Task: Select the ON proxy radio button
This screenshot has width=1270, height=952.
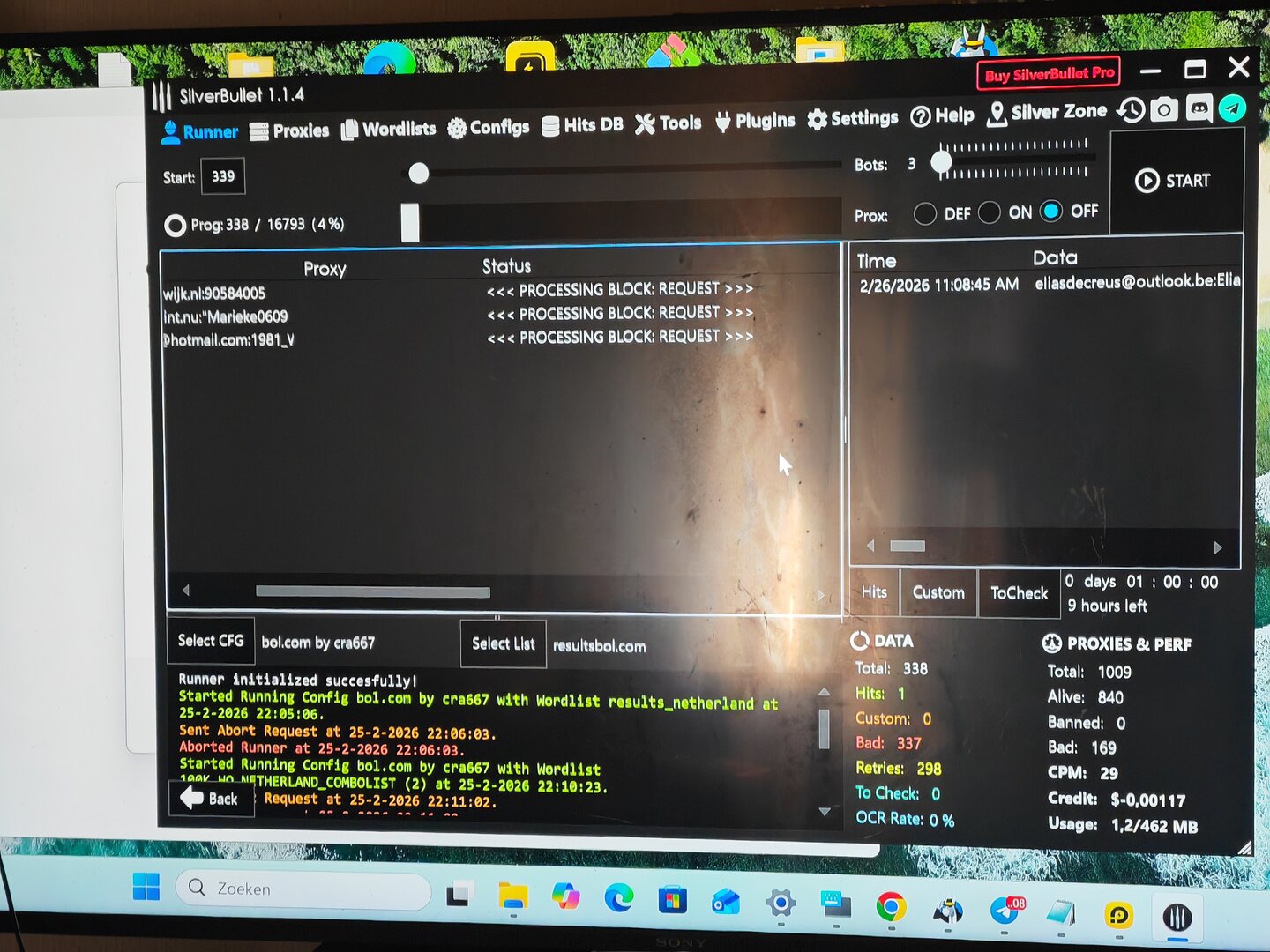Action: [x=990, y=213]
